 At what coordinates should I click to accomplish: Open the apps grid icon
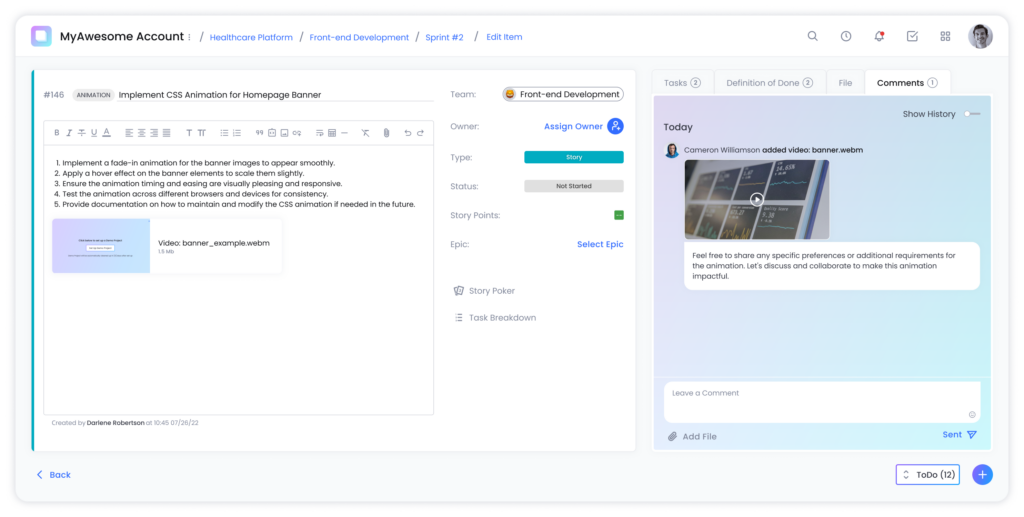[x=945, y=36]
